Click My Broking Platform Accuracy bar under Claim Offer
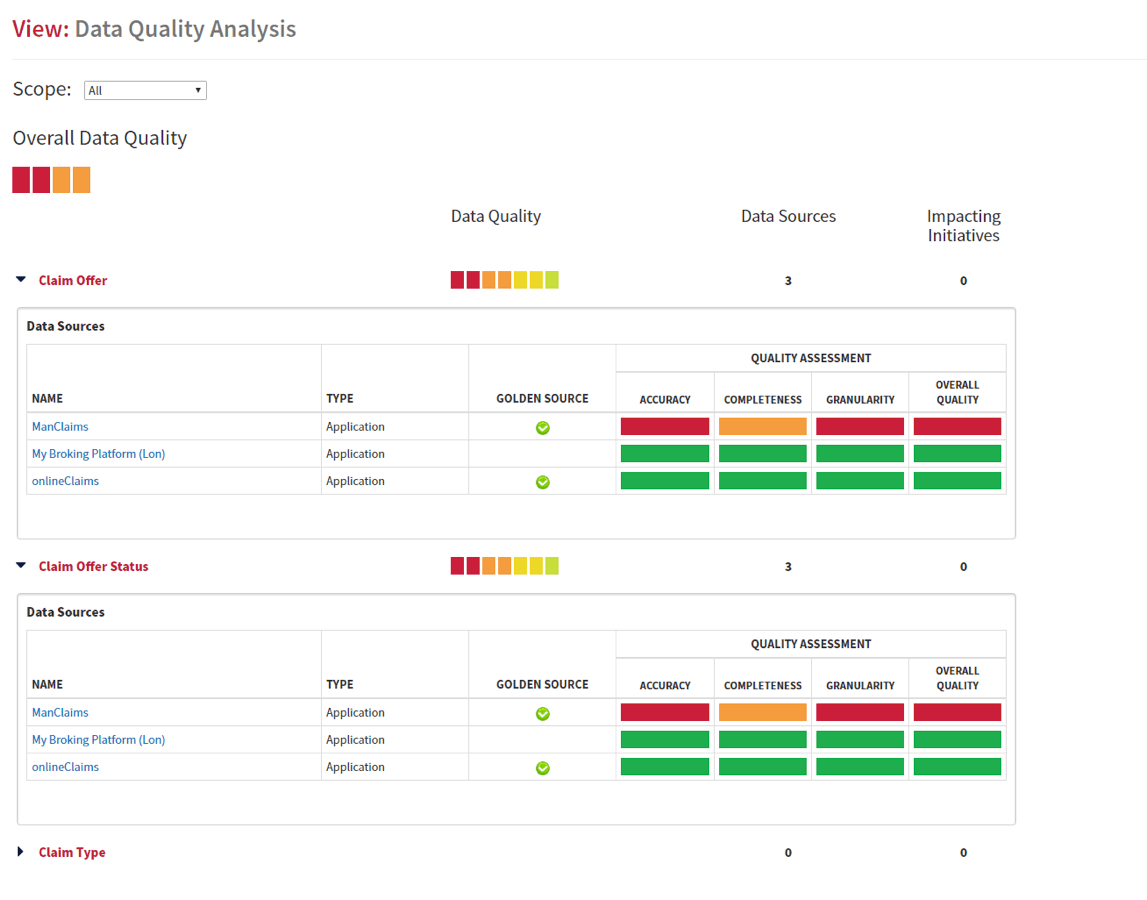 (665, 454)
